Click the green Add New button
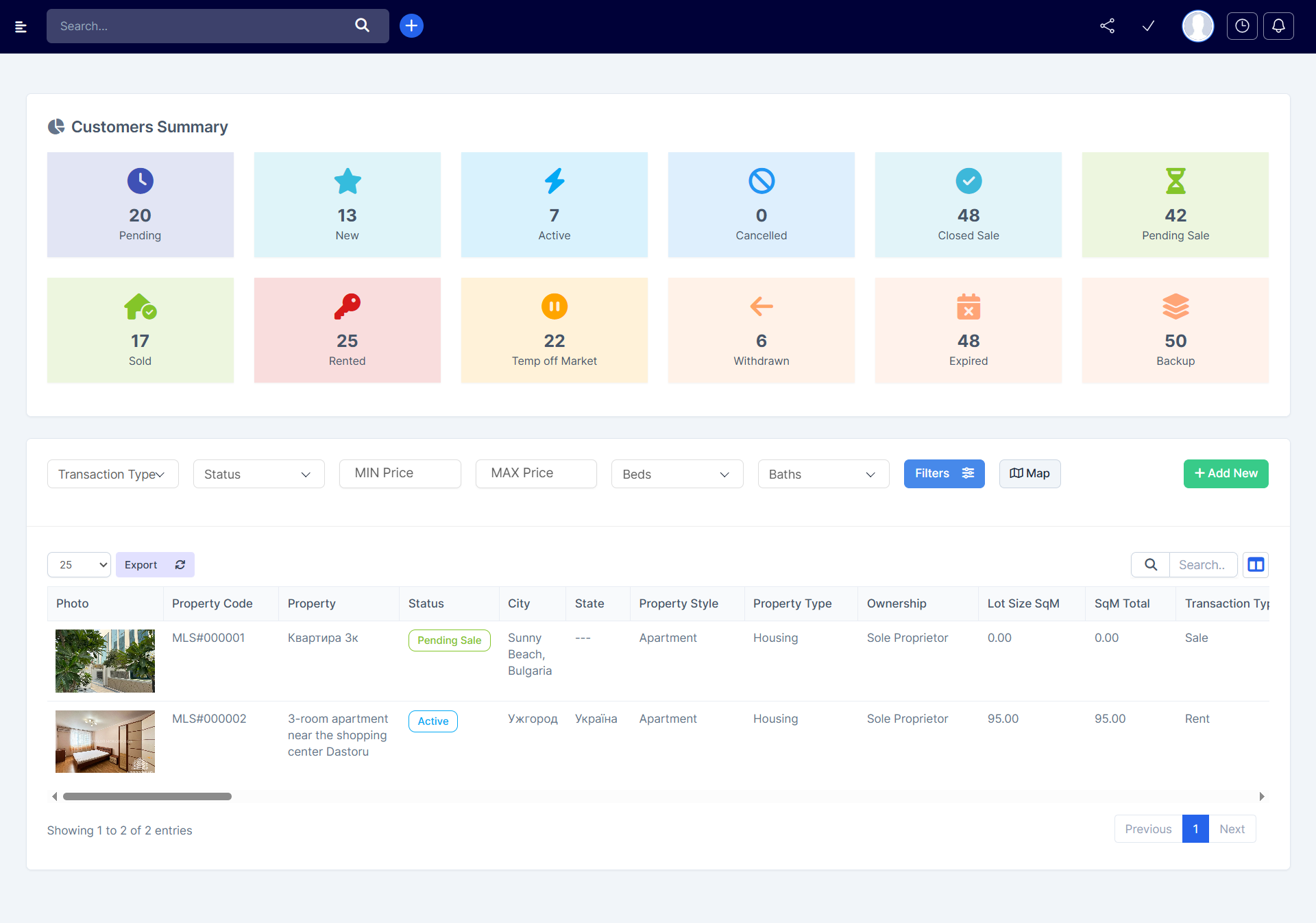1316x923 pixels. (1226, 474)
